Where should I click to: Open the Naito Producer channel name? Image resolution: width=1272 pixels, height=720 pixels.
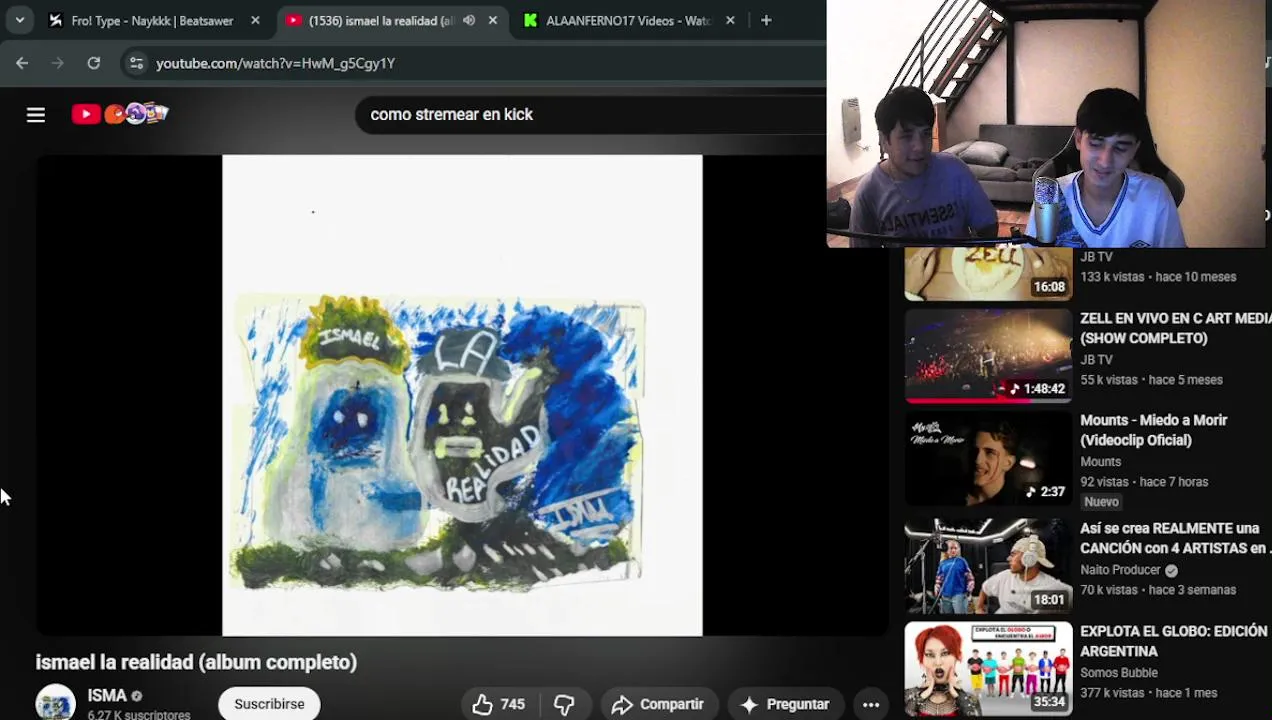(x=1120, y=570)
